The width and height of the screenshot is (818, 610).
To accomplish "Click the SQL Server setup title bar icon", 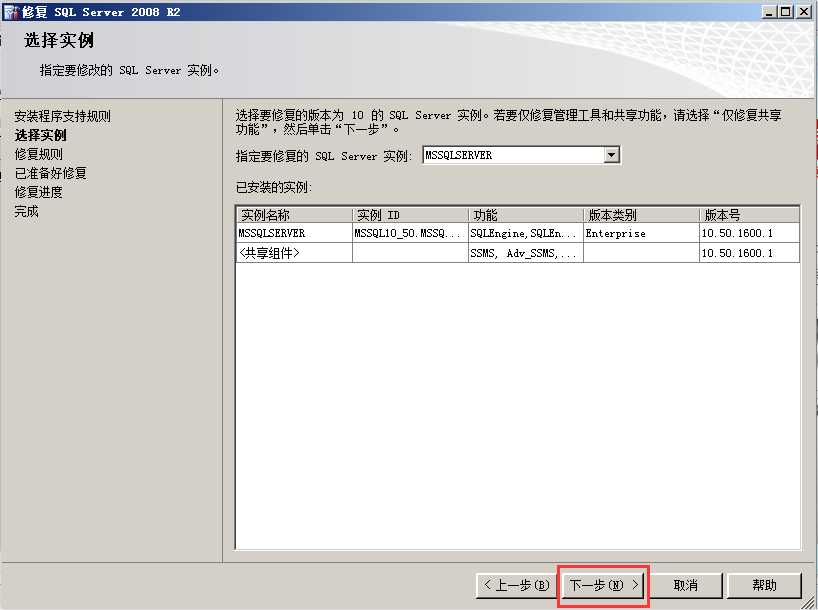I will tap(11, 11).
